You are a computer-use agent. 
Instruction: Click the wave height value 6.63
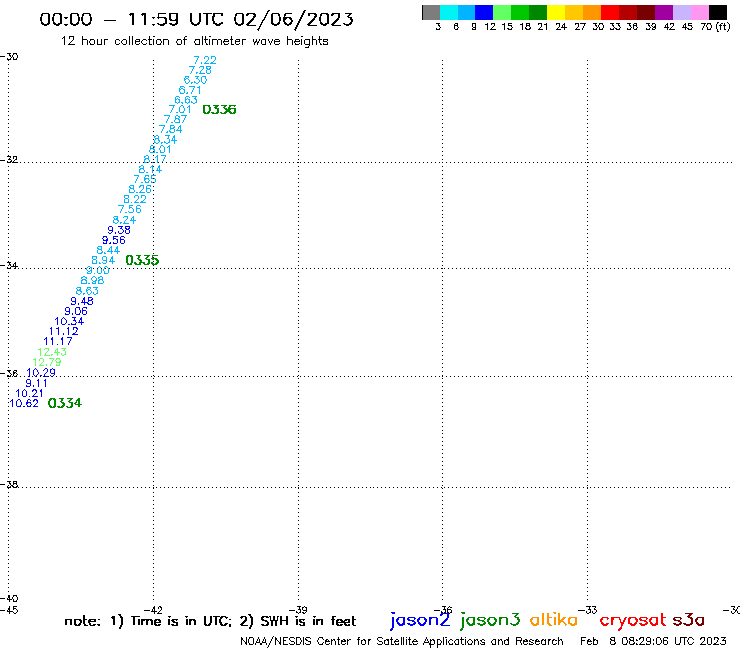click(x=186, y=100)
